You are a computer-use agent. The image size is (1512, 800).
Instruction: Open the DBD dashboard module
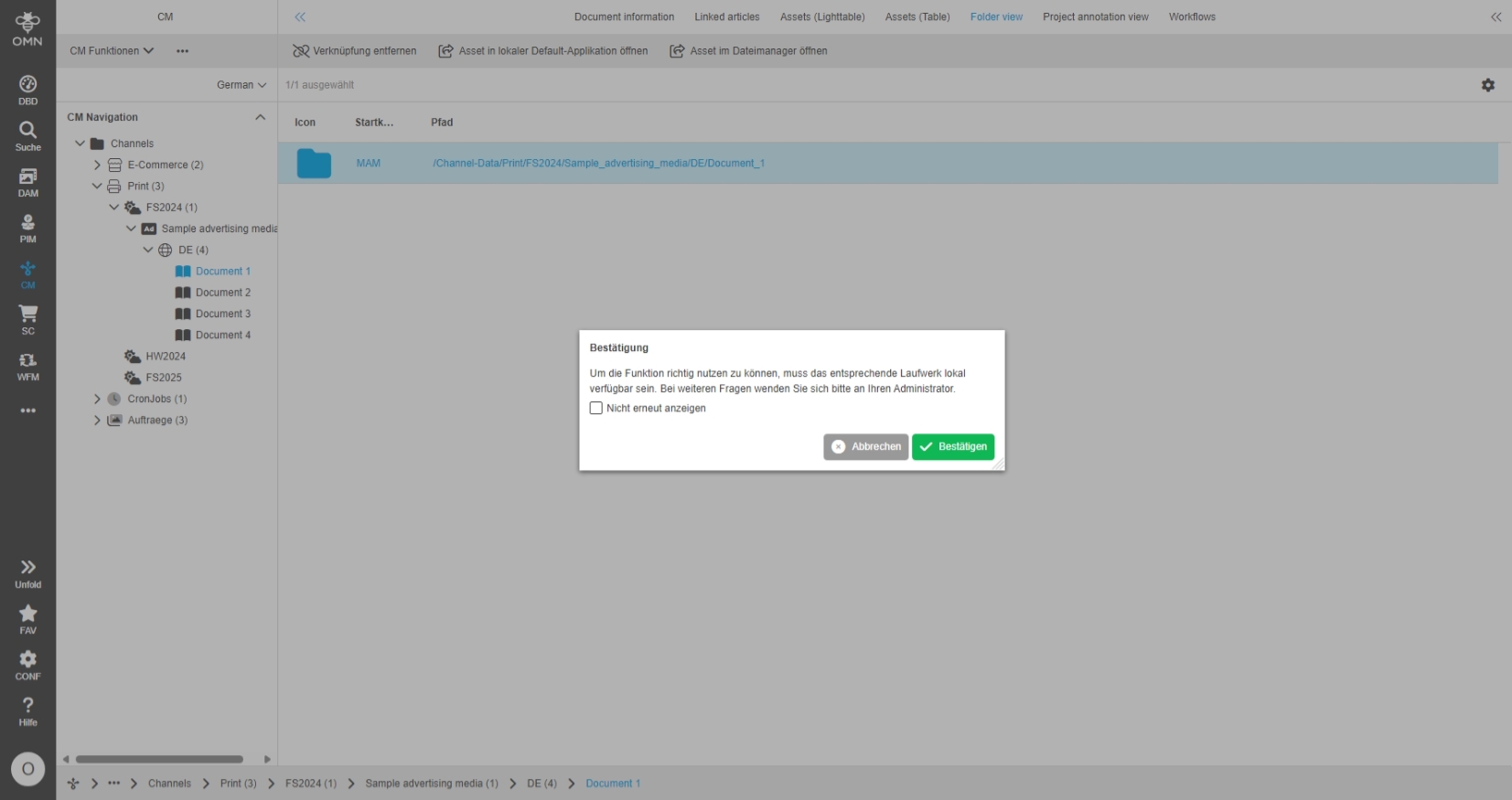point(27,91)
